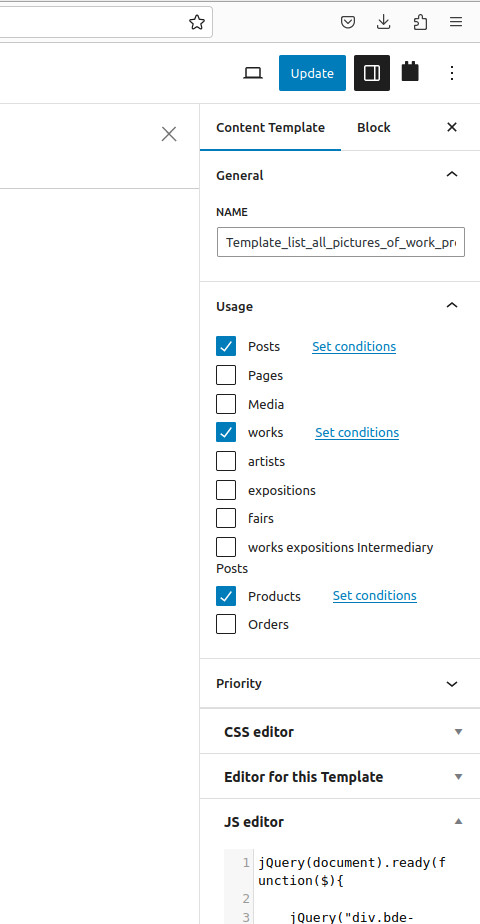Screen dimensions: 480x924
Task: Enable the artists usage checkbox
Action: click(x=226, y=461)
